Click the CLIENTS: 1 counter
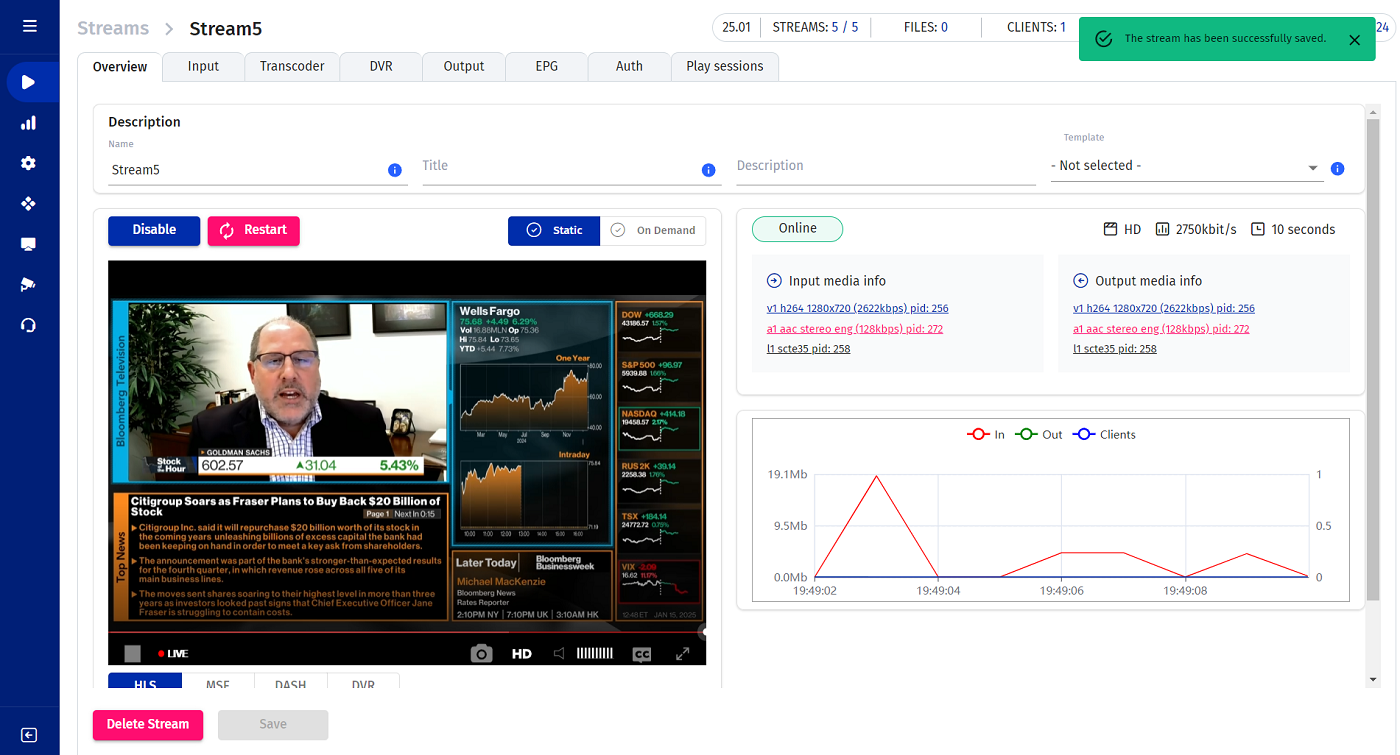The width and height of the screenshot is (1400, 755). coord(1036,27)
